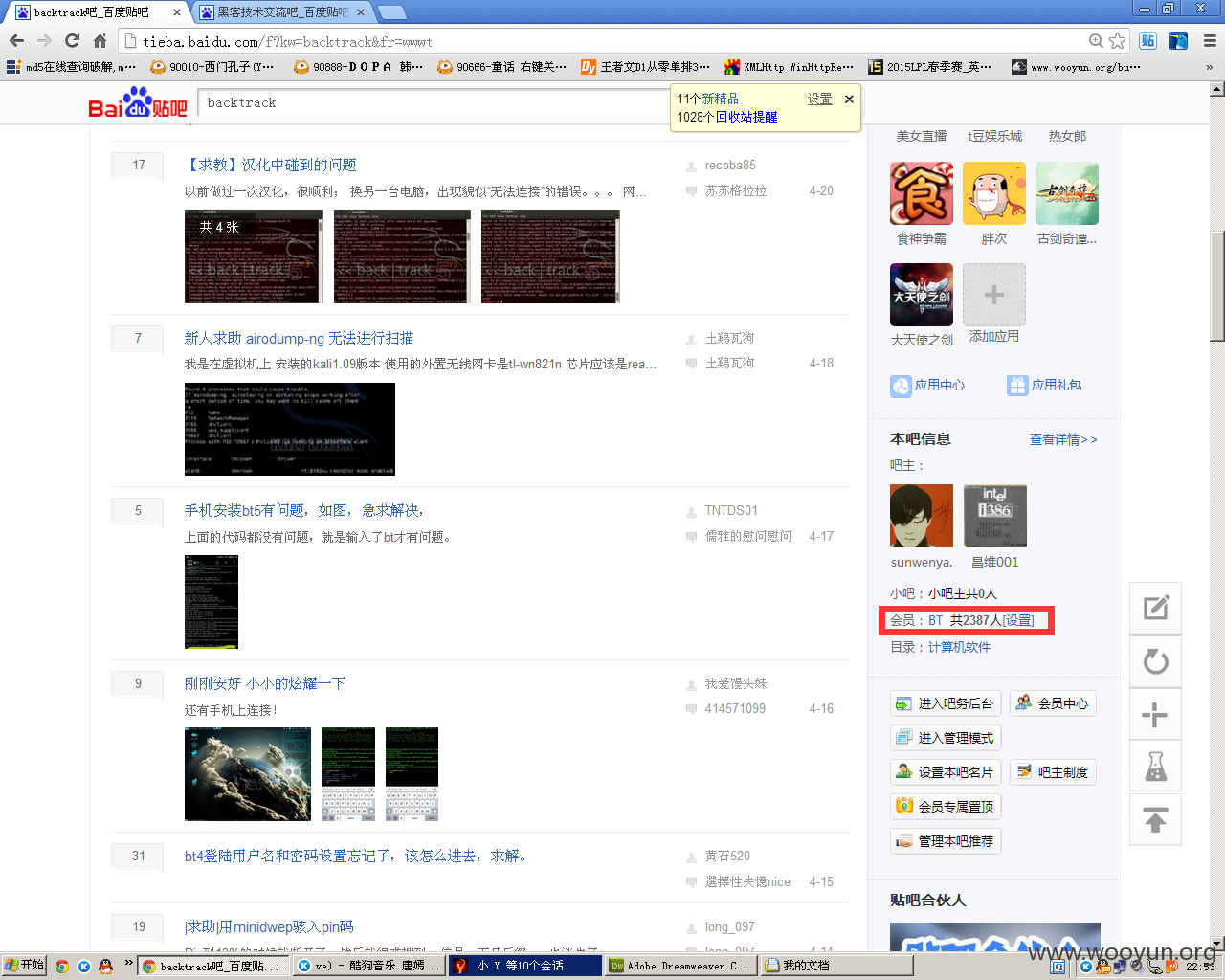This screenshot has width=1225, height=980.
Task: Click the Chrome icon in quick launch
Action: 62,967
